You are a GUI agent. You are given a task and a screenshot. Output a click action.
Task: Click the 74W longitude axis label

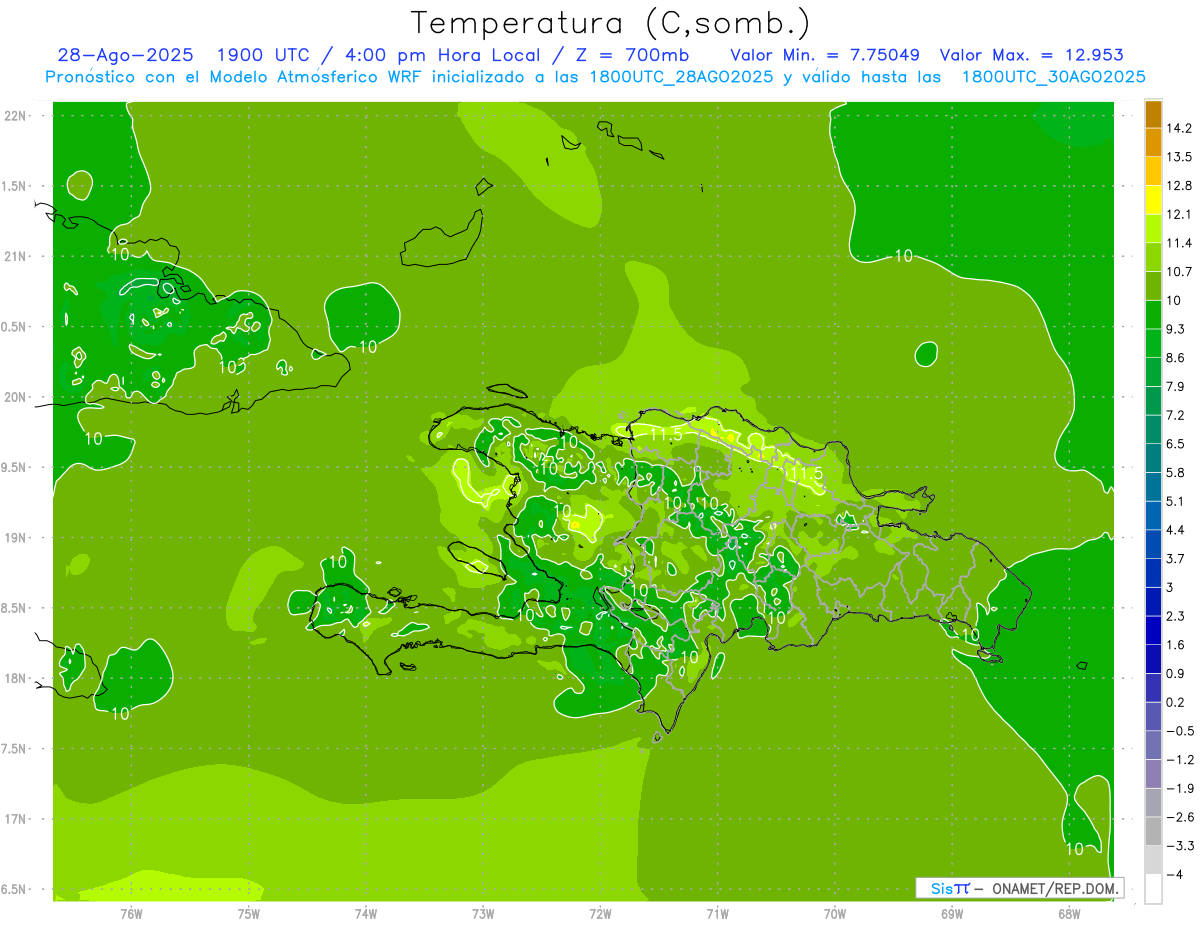pyautogui.click(x=366, y=913)
